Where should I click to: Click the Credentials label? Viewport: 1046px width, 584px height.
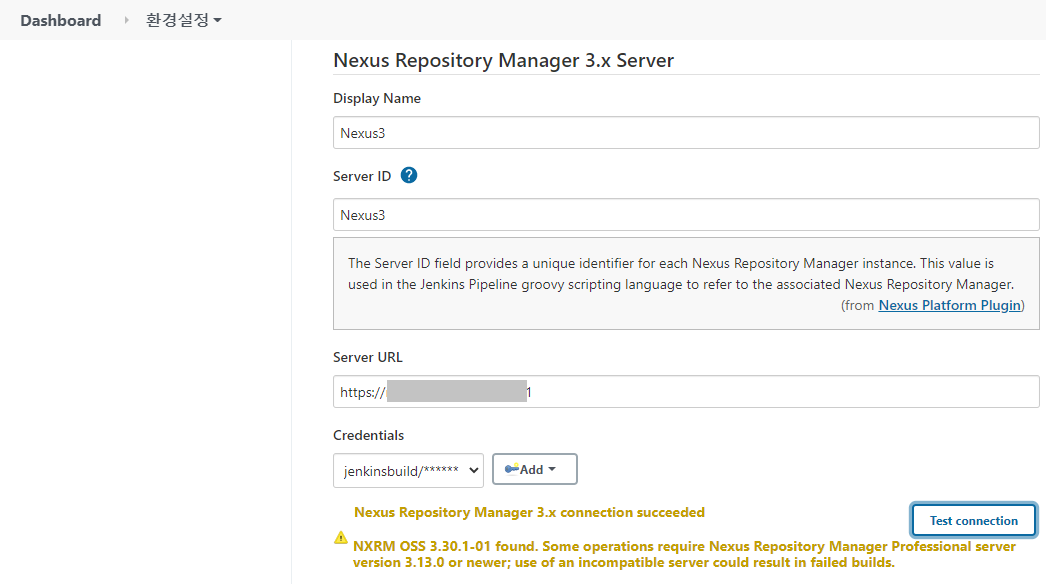pos(368,435)
